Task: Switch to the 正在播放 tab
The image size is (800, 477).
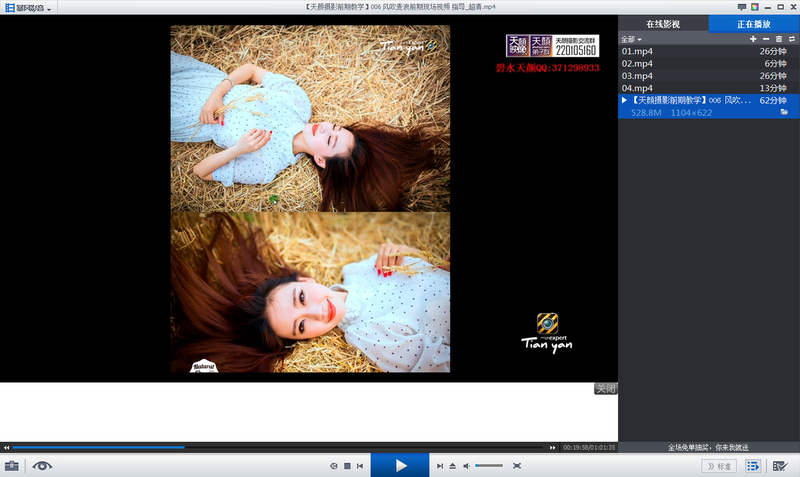Action: coord(754,24)
